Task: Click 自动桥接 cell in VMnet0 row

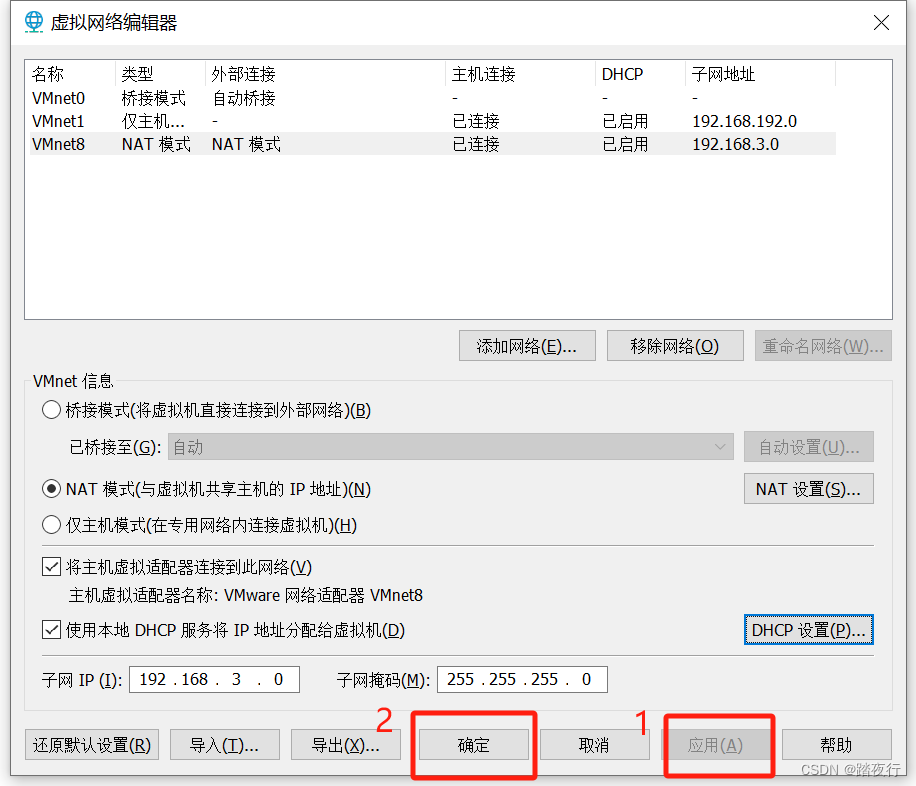Action: point(244,98)
